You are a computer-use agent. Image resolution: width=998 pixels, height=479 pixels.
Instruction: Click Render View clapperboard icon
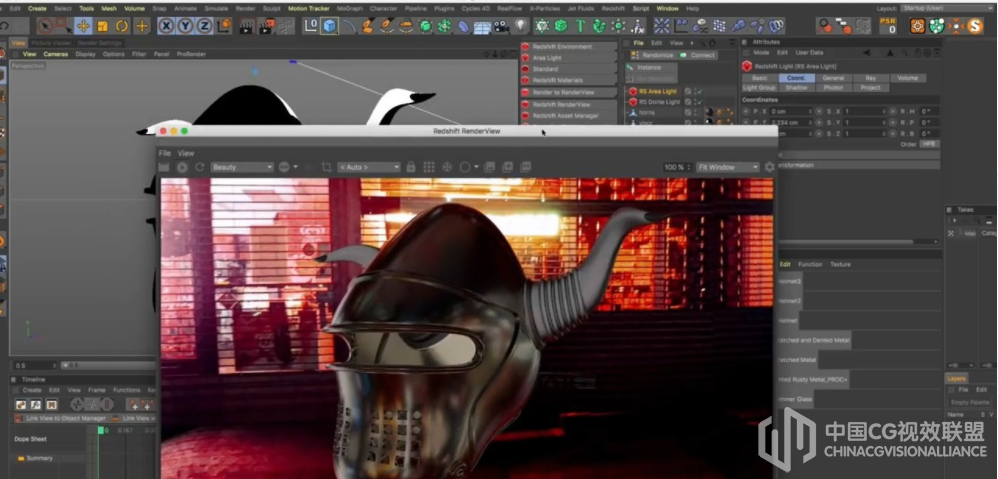coord(247,26)
